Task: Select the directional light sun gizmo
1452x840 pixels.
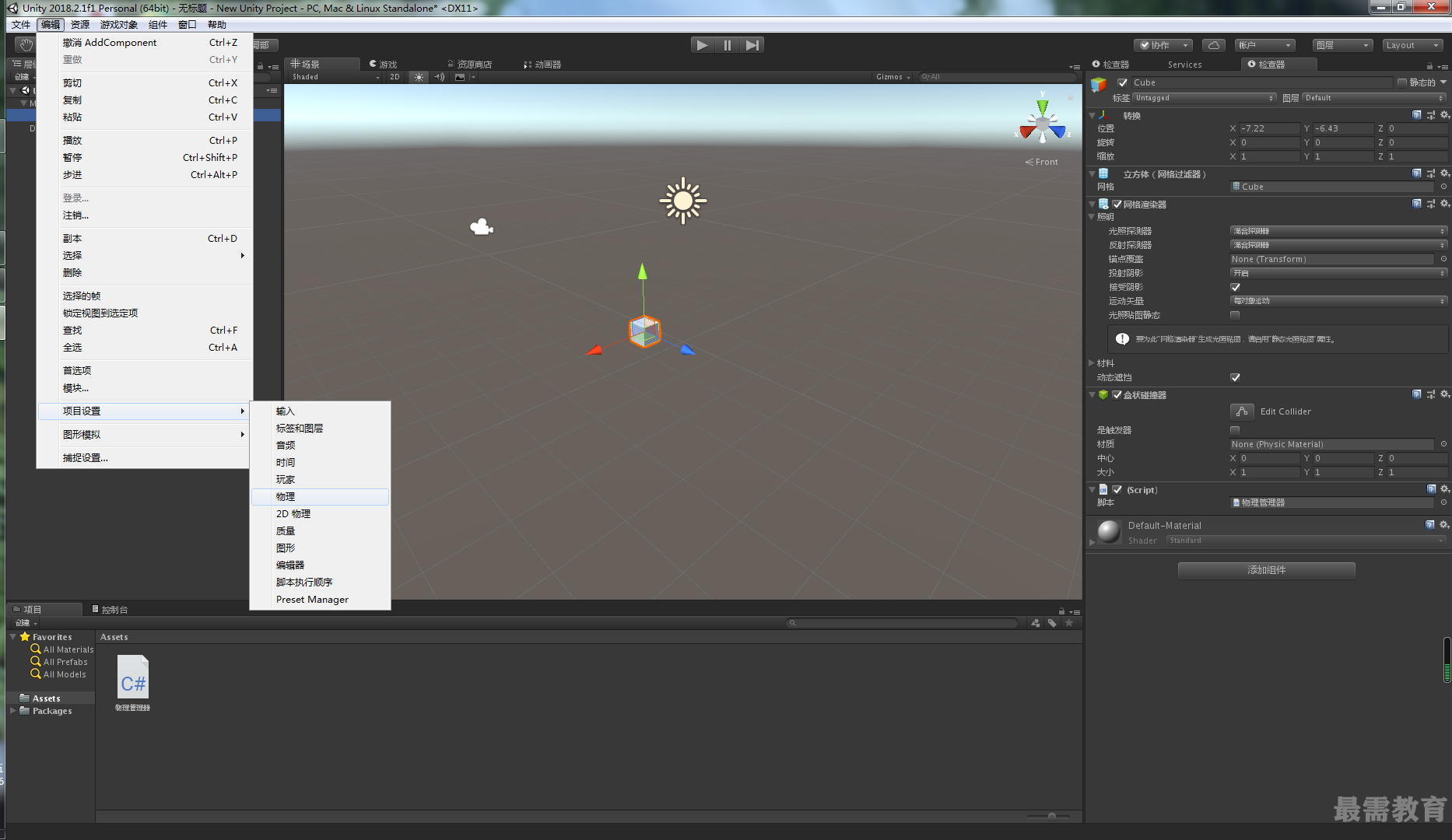Action: click(682, 201)
